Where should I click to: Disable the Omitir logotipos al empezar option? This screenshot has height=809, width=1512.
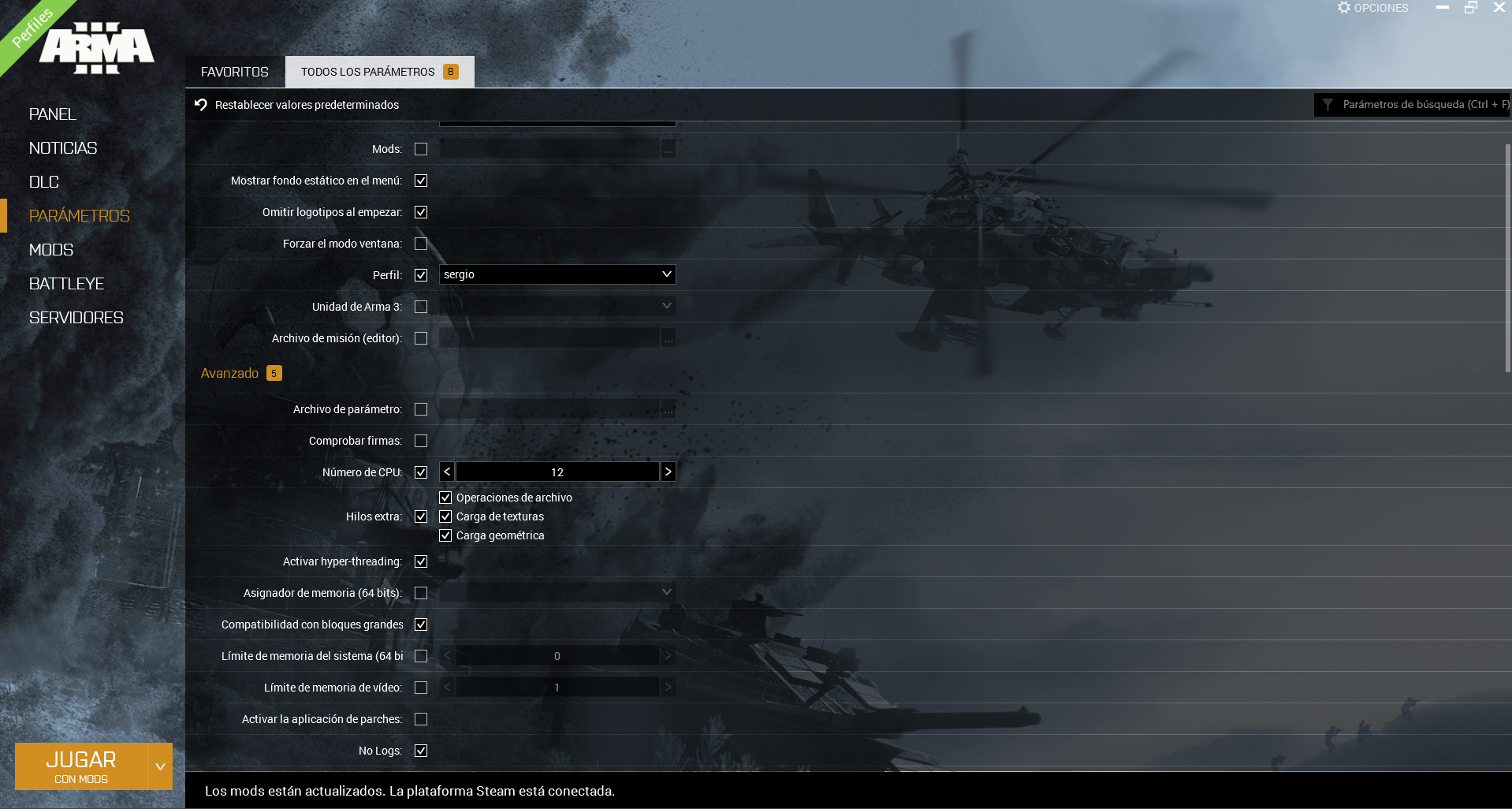point(421,211)
